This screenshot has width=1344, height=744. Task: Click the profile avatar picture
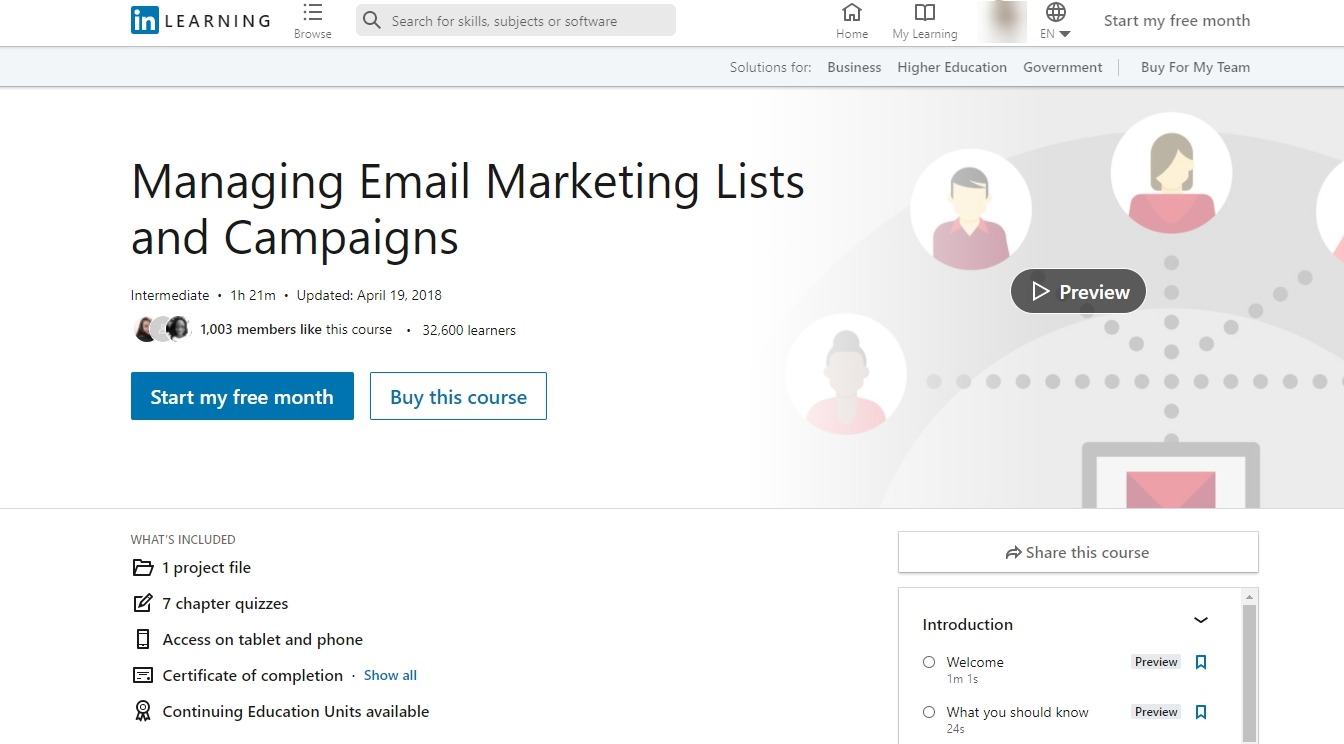tap(1002, 21)
